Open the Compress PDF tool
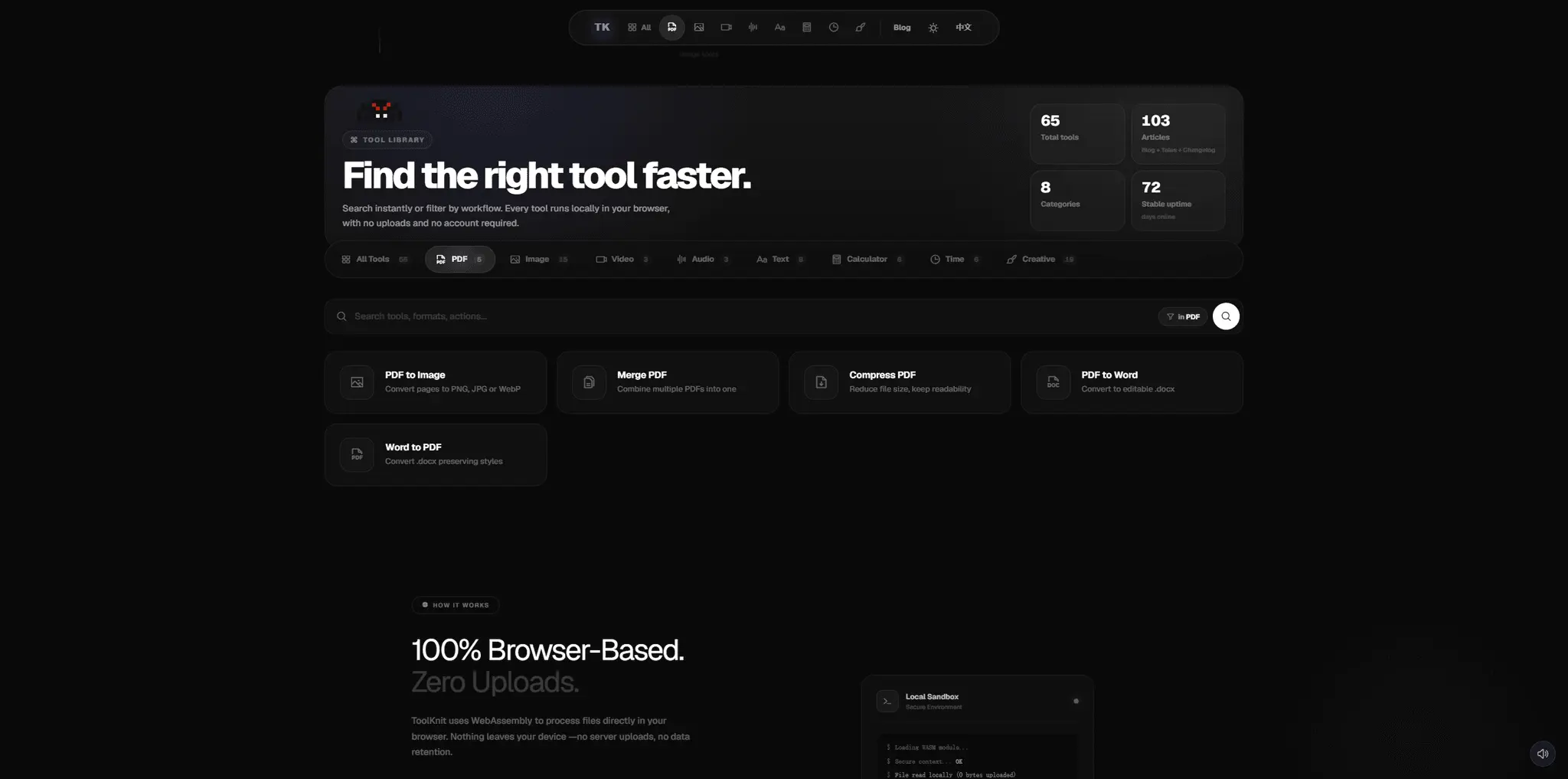The image size is (1568, 779). tap(900, 382)
